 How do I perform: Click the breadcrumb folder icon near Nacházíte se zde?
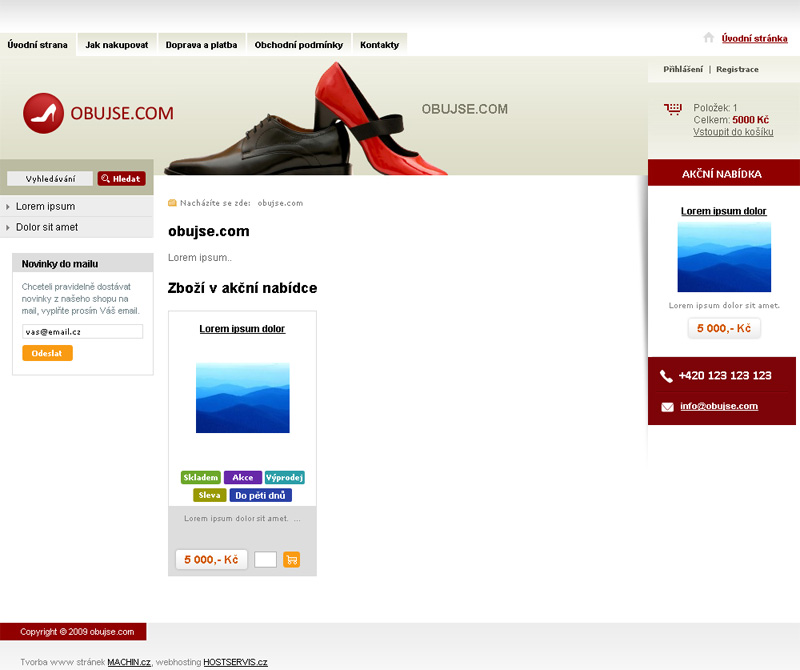tap(172, 203)
